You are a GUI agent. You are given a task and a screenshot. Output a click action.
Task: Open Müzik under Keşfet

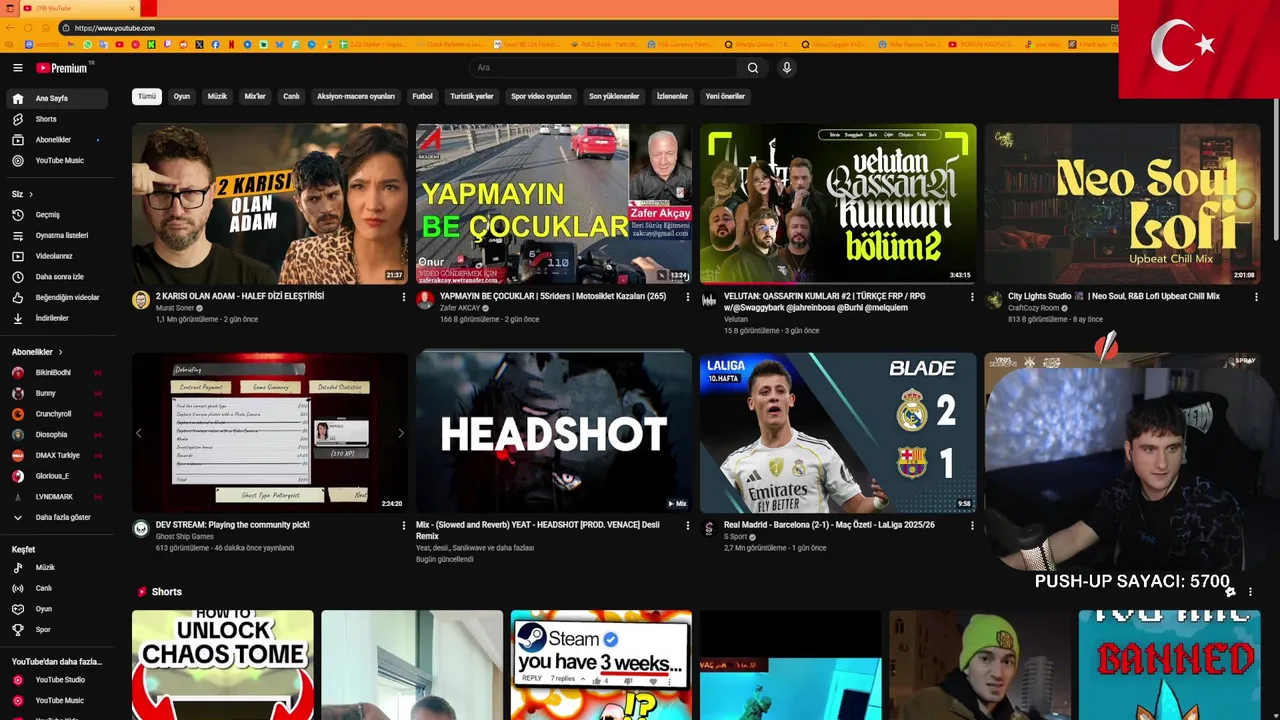click(x=59, y=568)
